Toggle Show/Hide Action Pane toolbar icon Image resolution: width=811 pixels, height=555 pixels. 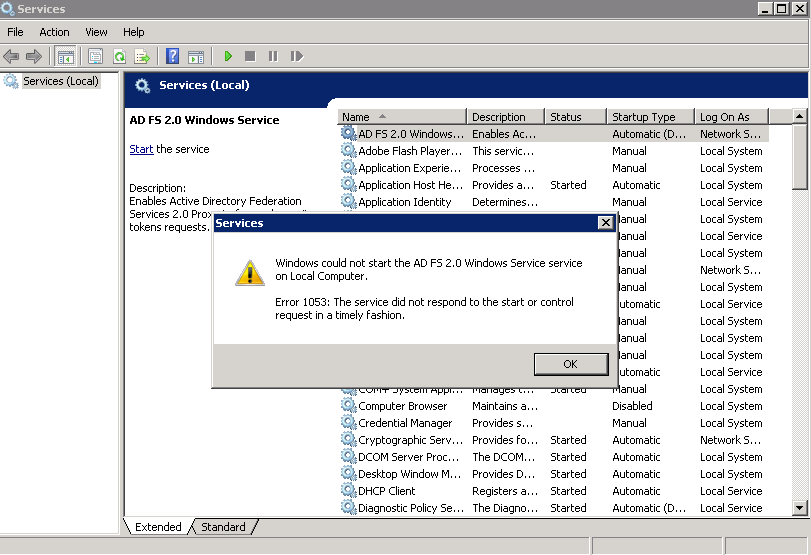click(196, 57)
